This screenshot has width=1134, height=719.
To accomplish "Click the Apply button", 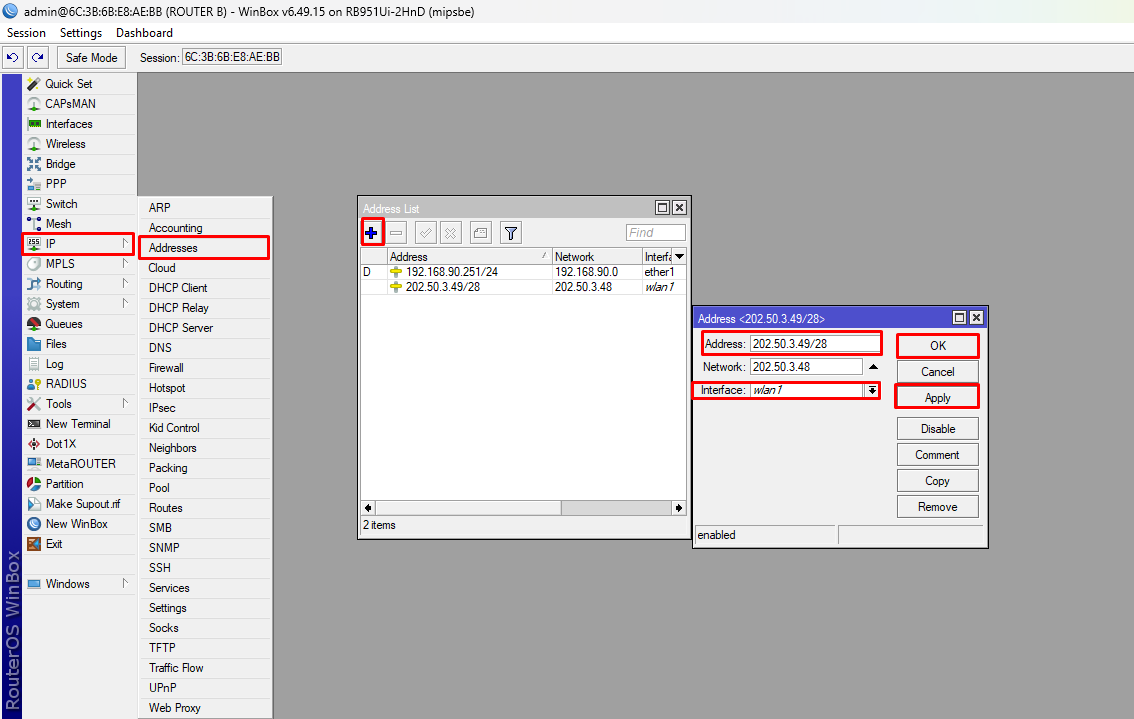I will click(x=937, y=398).
